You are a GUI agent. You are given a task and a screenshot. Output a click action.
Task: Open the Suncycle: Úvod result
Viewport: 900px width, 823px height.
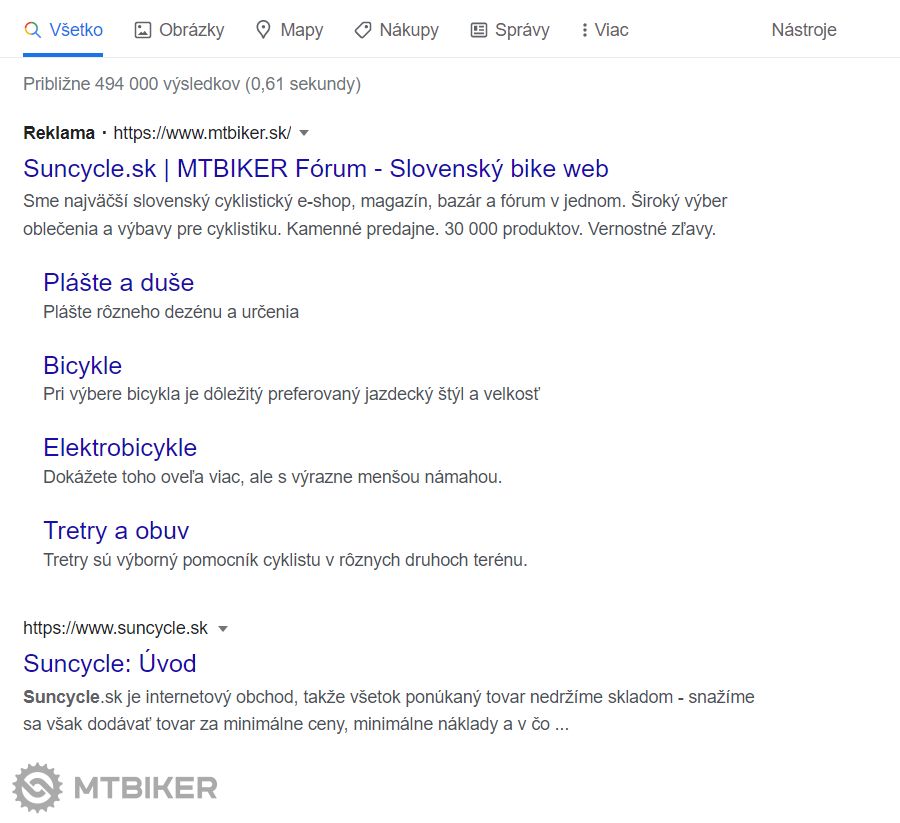point(110,663)
